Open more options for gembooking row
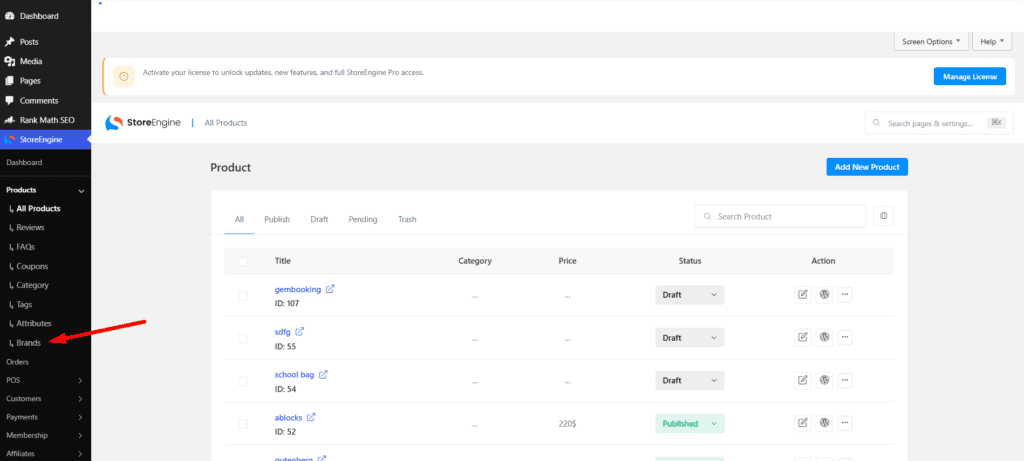 coord(845,294)
